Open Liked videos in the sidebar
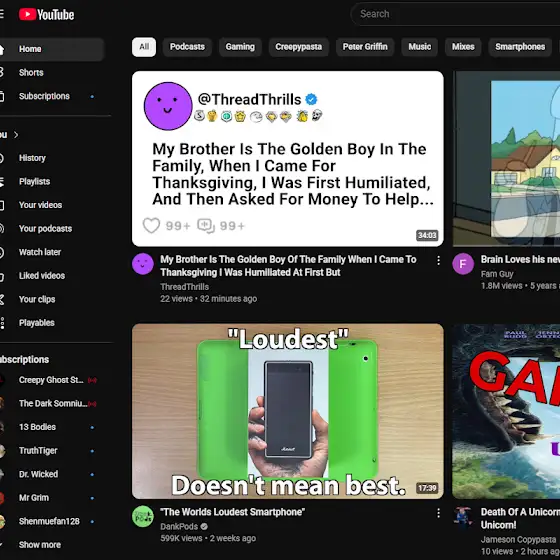 [41, 276]
